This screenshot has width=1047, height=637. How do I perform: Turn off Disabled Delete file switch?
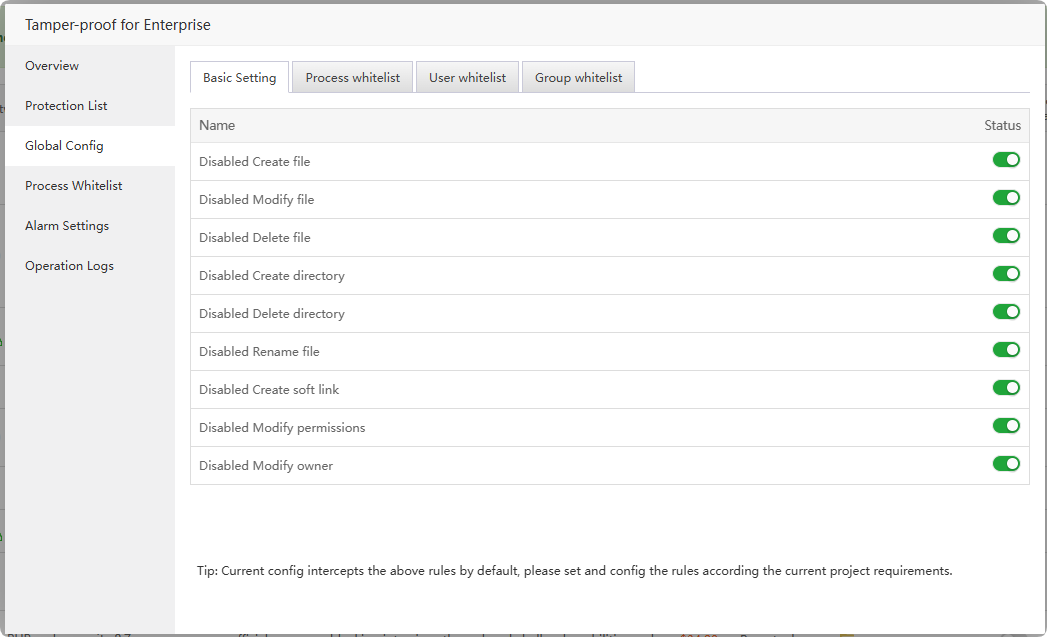1006,236
